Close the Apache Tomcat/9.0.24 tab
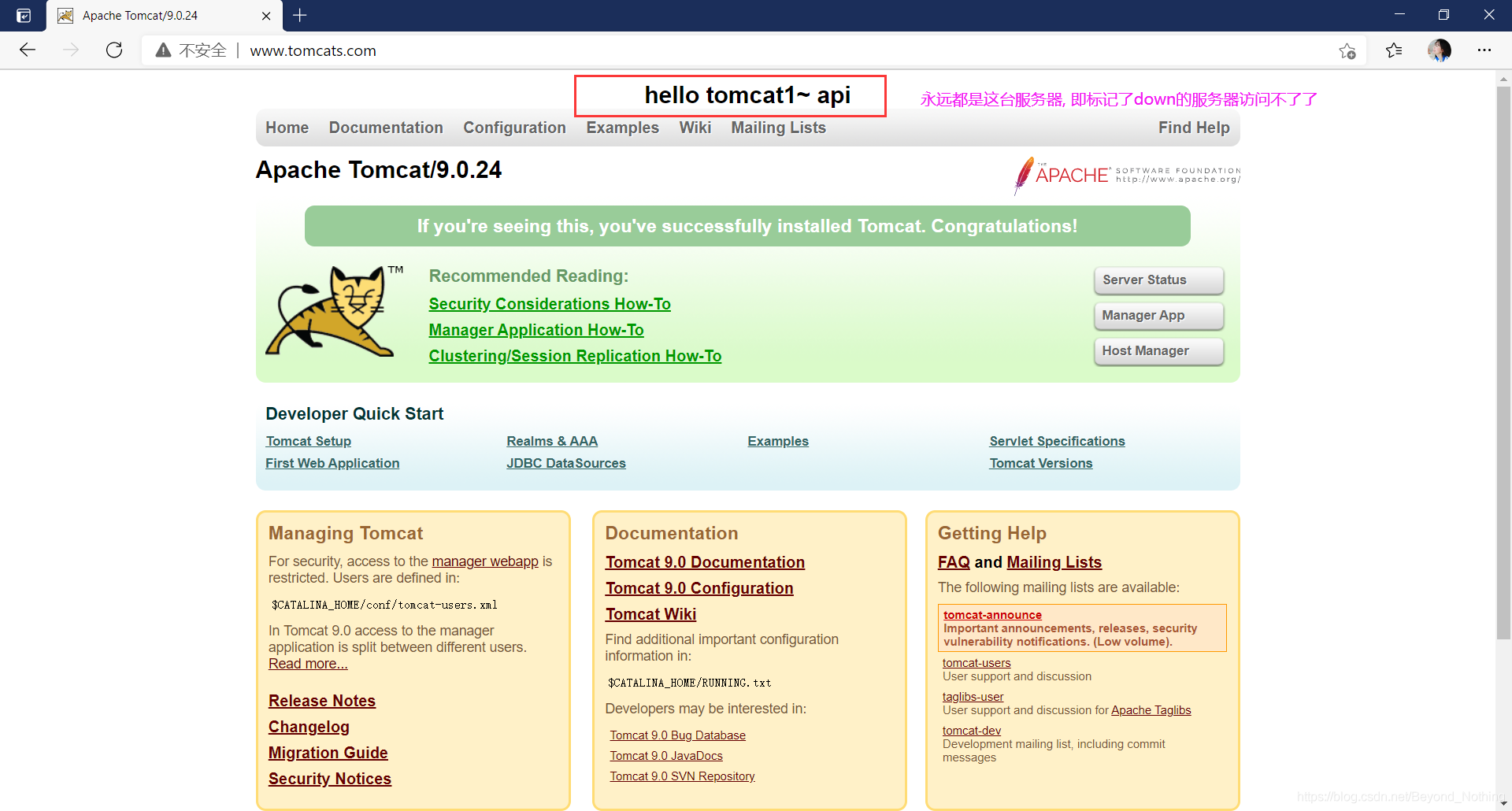The height and width of the screenshot is (811, 1512). [266, 16]
